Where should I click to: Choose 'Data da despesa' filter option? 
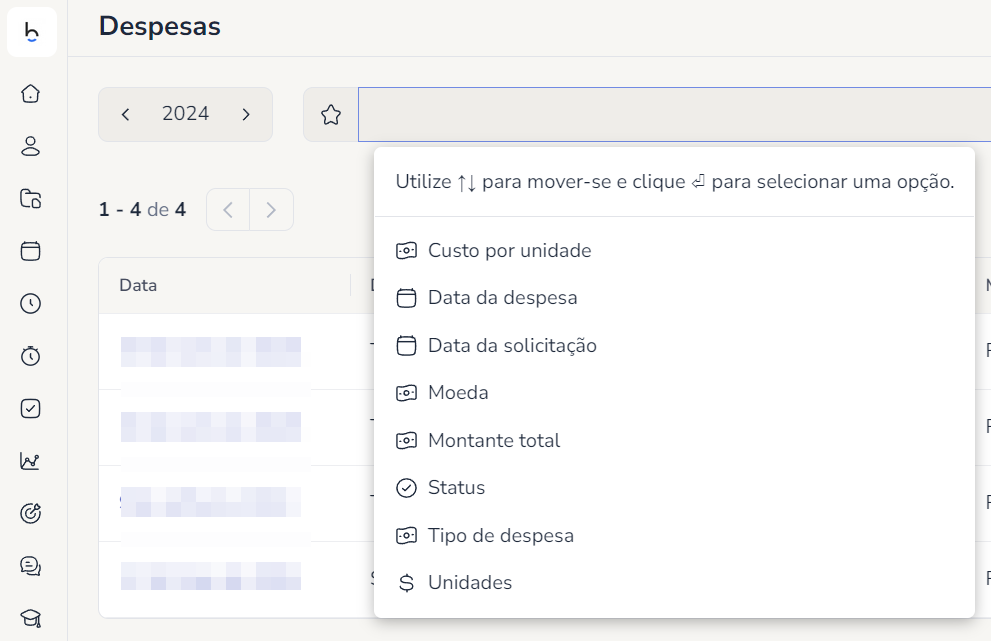point(502,298)
